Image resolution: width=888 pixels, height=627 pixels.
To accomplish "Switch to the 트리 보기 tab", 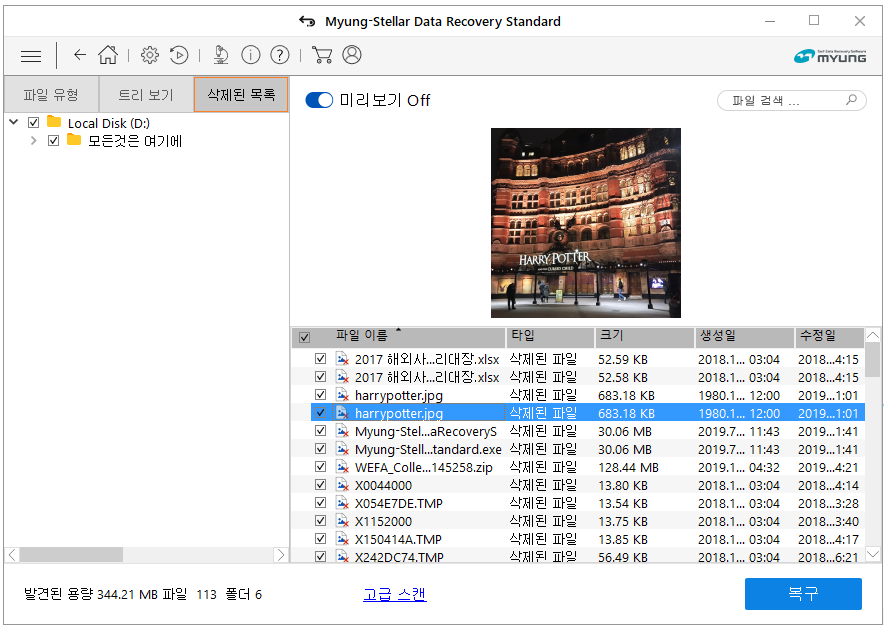I will click(x=146, y=95).
